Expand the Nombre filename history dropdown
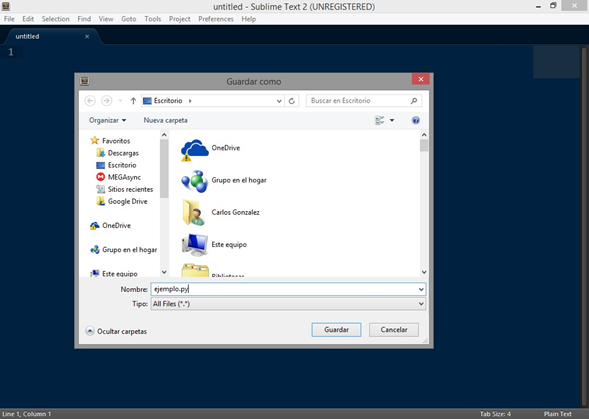This screenshot has width=589, height=419. click(x=421, y=289)
